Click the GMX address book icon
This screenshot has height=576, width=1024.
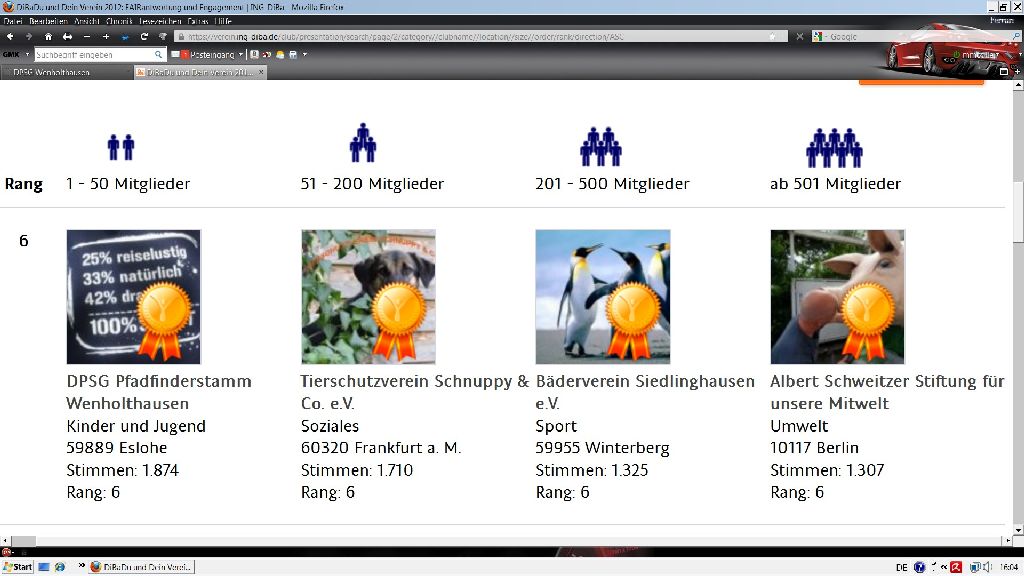[x=254, y=55]
